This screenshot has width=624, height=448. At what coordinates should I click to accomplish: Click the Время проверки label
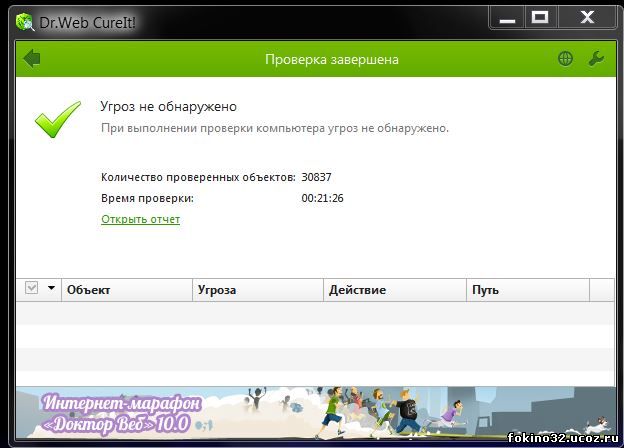tap(147, 198)
